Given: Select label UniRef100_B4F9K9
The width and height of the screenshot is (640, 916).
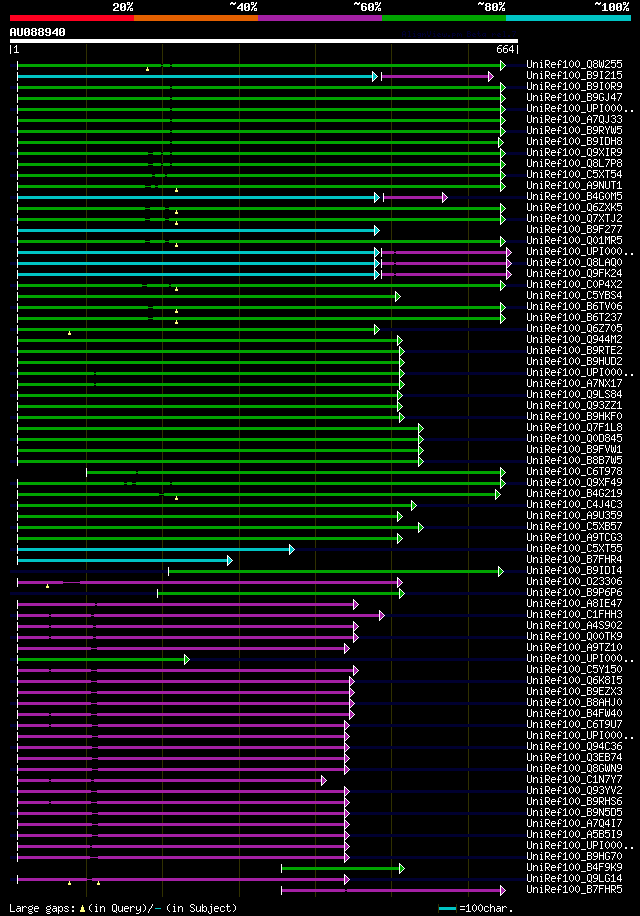Looking at the screenshot, I should coord(574,868).
